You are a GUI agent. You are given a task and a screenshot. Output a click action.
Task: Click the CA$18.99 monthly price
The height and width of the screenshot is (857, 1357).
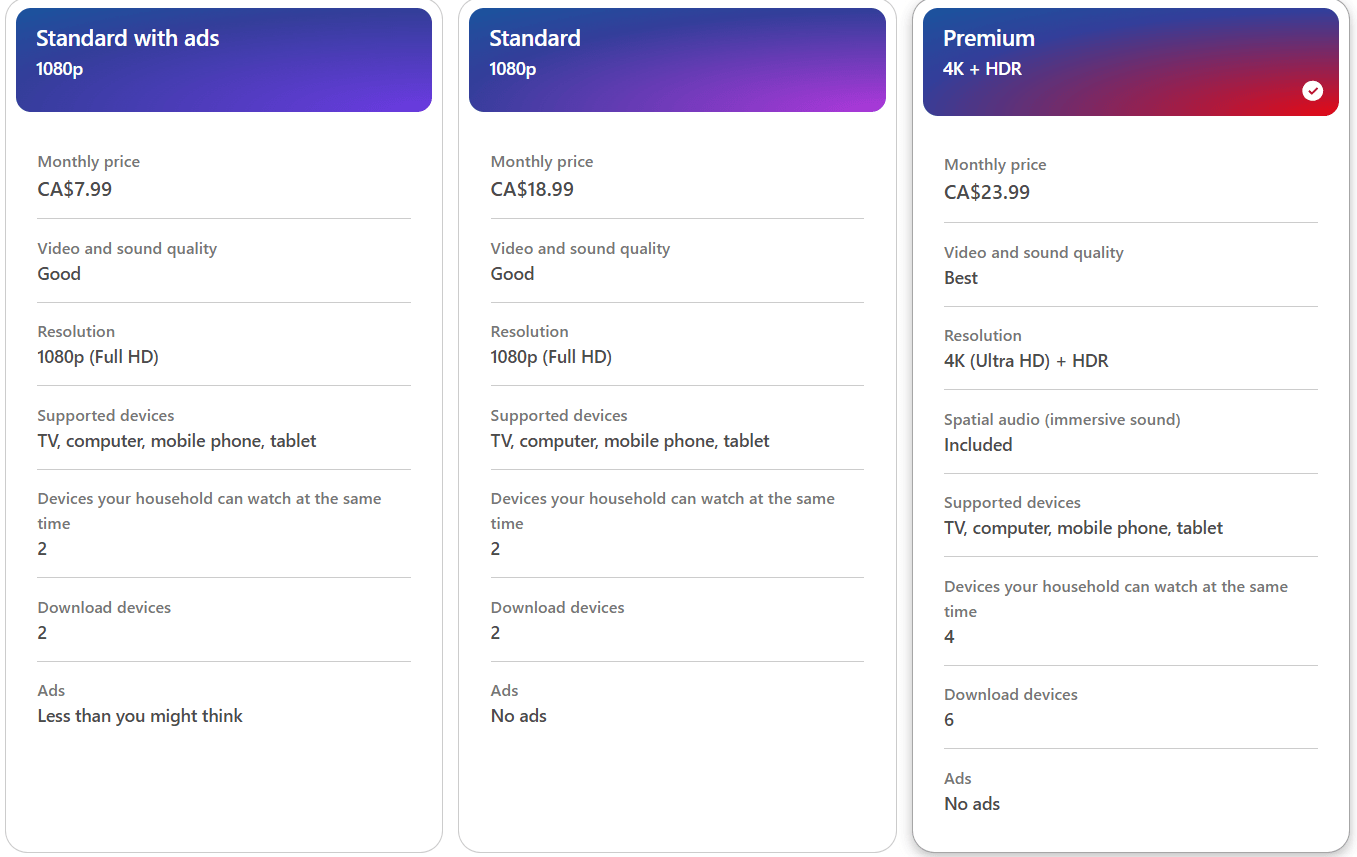point(532,189)
